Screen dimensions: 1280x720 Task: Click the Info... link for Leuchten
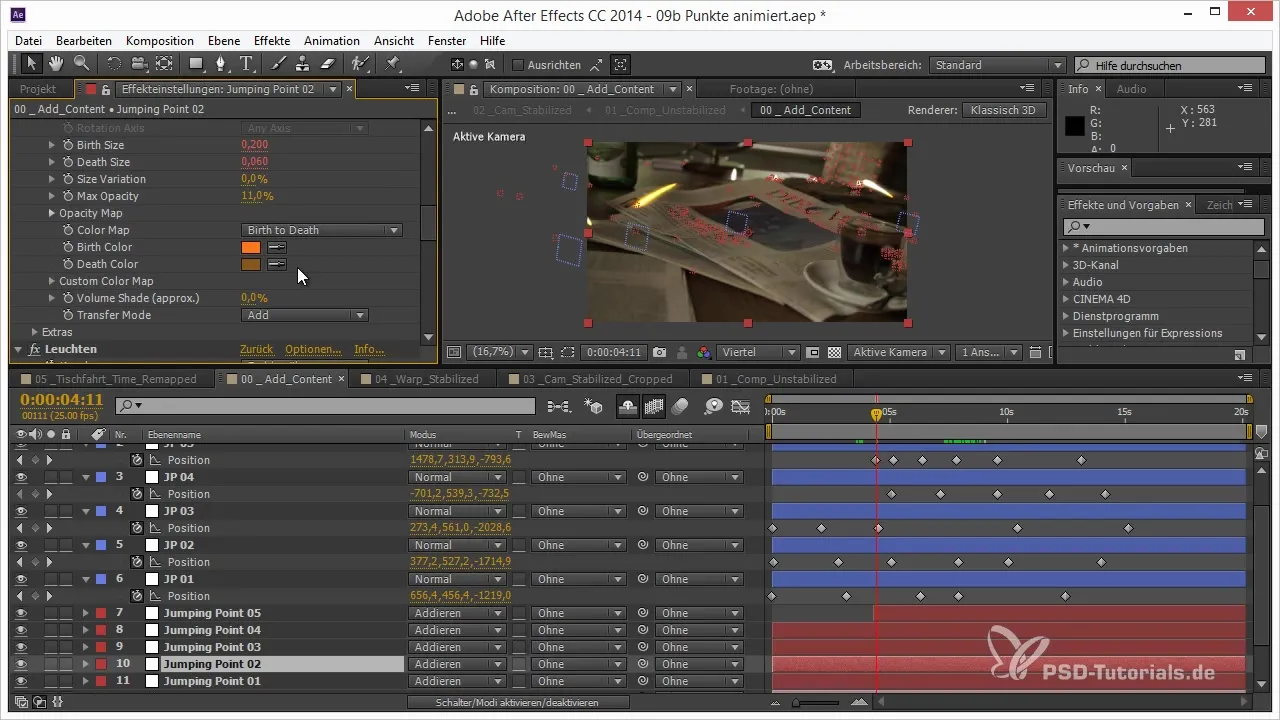[x=369, y=349]
